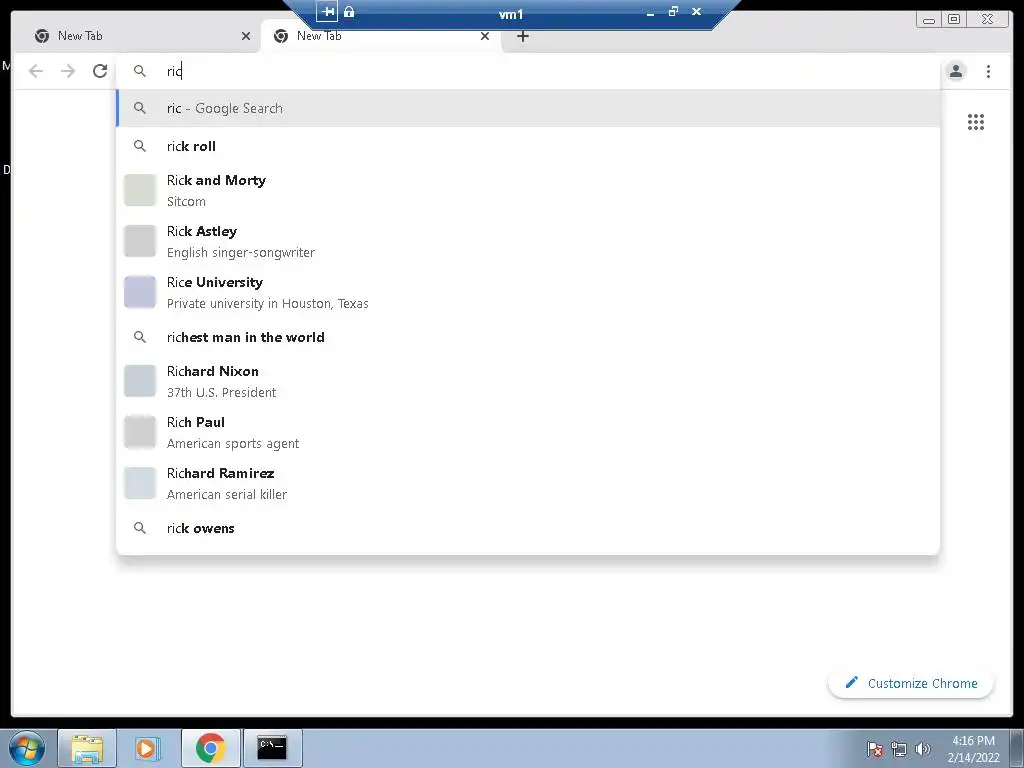The height and width of the screenshot is (768, 1024).
Task: Click the volume speaker tray icon
Action: 922,749
